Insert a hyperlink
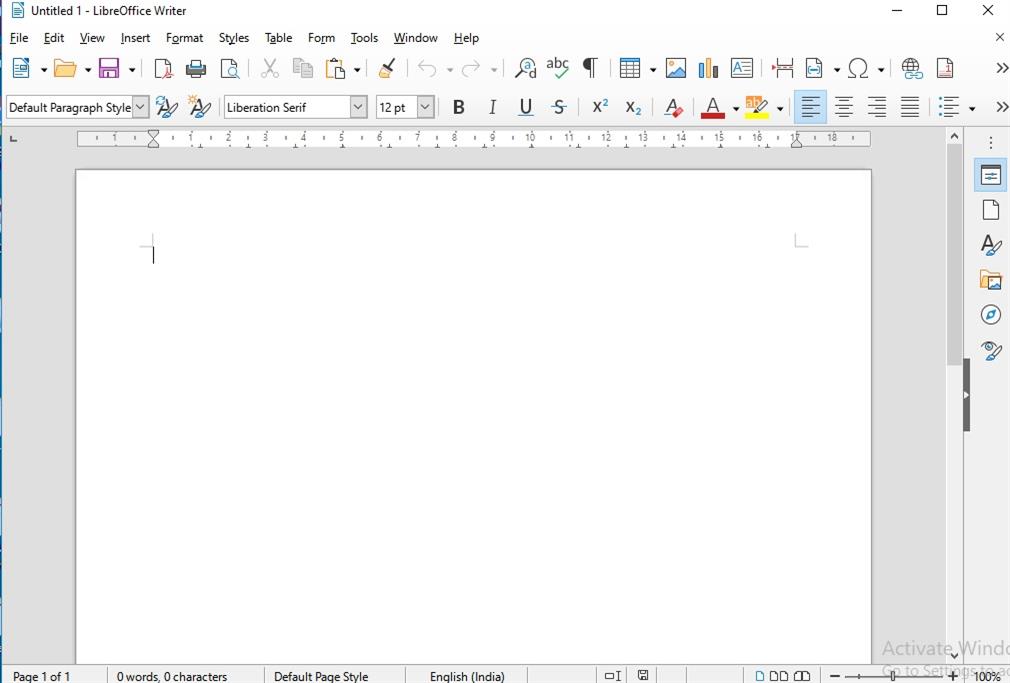Viewport: 1010px width, 683px height. 911,68
